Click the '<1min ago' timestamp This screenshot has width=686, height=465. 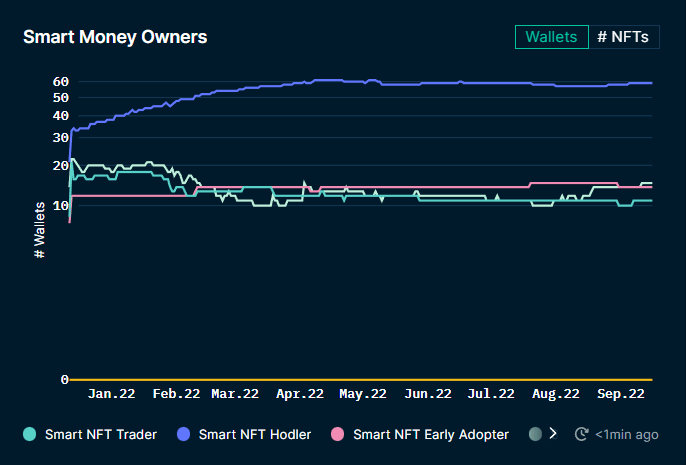coord(627,435)
